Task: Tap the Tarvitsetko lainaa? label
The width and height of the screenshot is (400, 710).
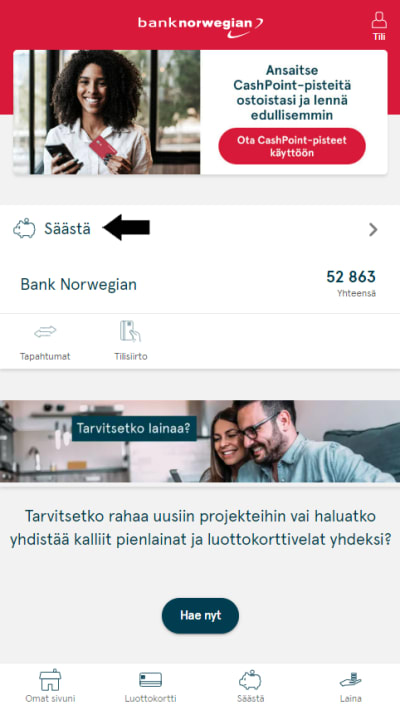Action: click(x=134, y=428)
